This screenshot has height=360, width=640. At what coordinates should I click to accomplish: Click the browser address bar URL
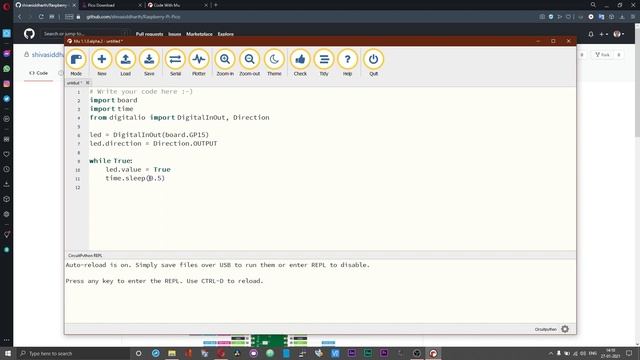coord(133,17)
